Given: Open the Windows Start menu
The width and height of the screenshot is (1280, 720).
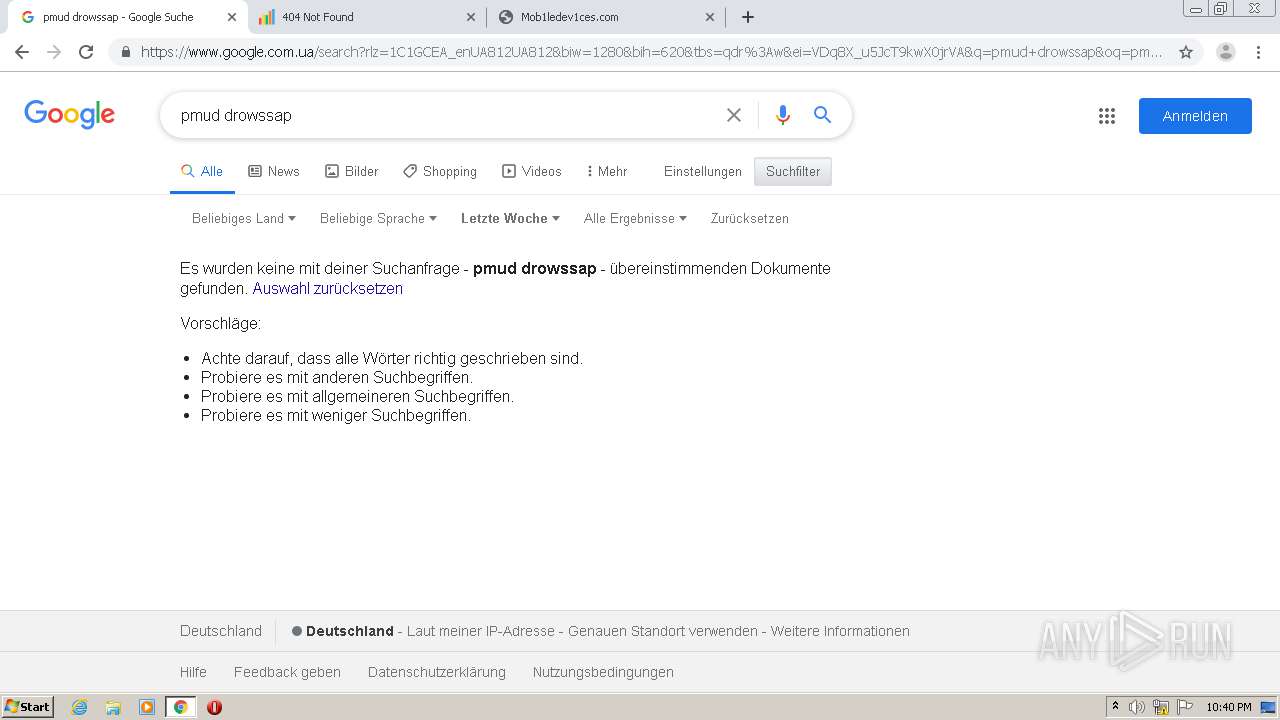Looking at the screenshot, I should click(x=28, y=707).
